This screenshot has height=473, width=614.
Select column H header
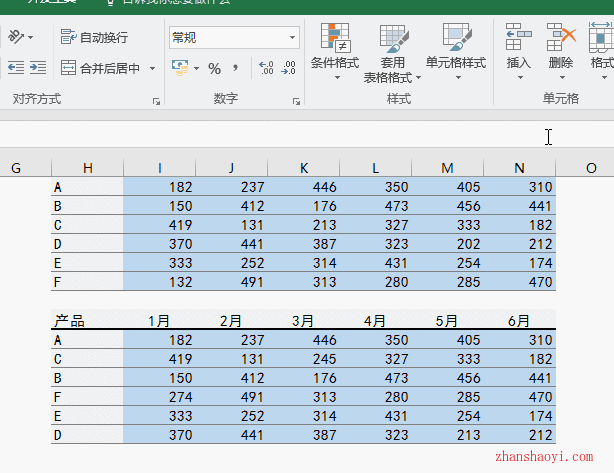pos(87,168)
